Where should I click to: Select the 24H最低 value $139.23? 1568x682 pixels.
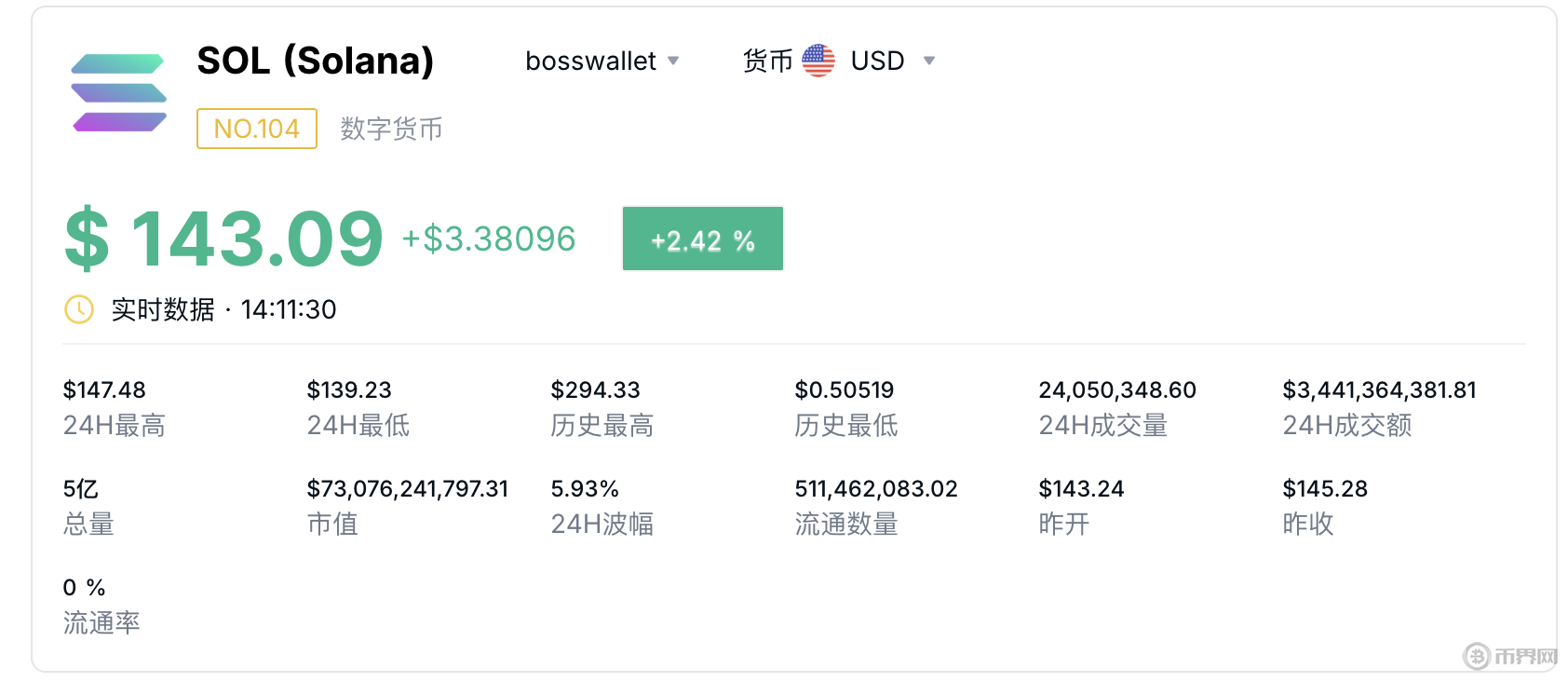pos(349,389)
